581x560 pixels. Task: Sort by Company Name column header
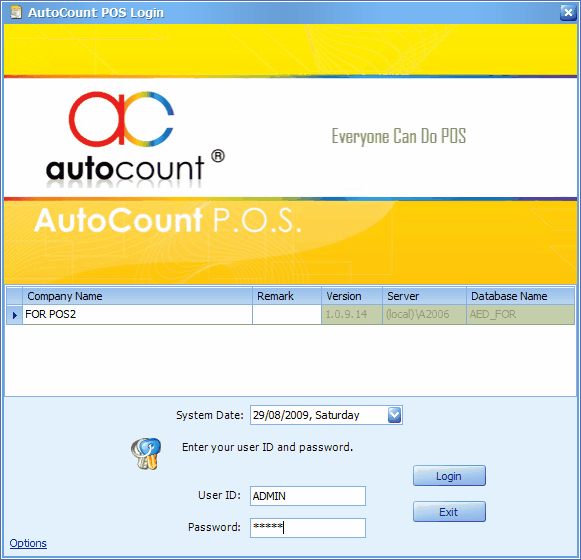(137, 296)
